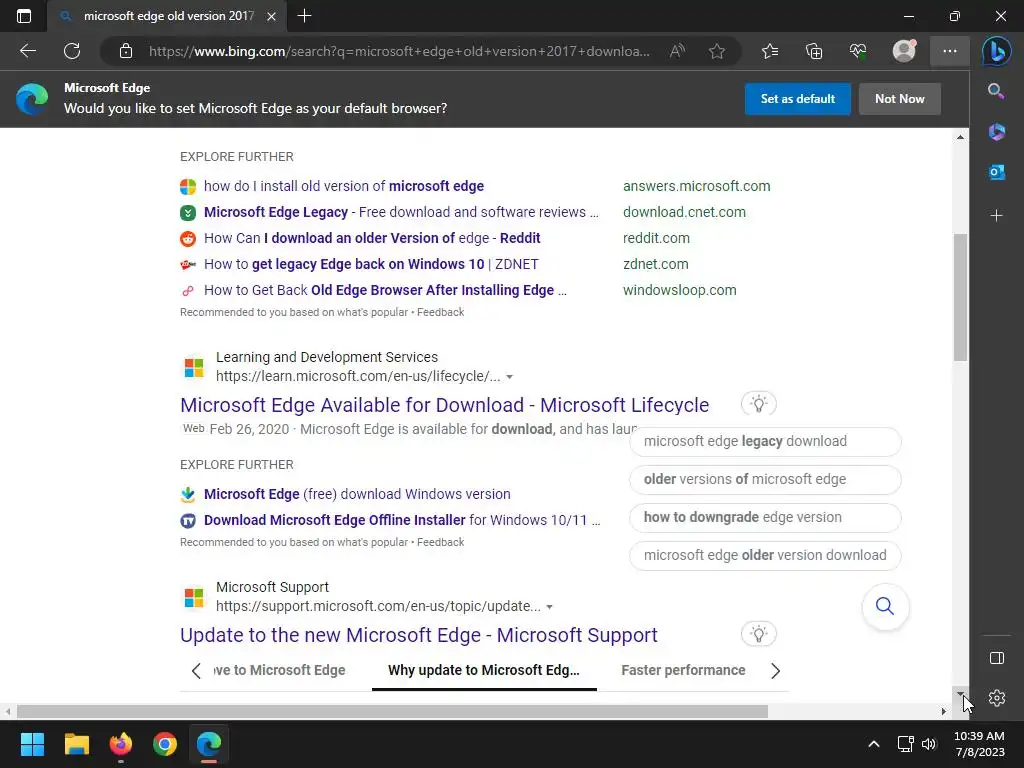Launch File Explorer from taskbar
Screen dimensions: 1024x768
click(76, 744)
